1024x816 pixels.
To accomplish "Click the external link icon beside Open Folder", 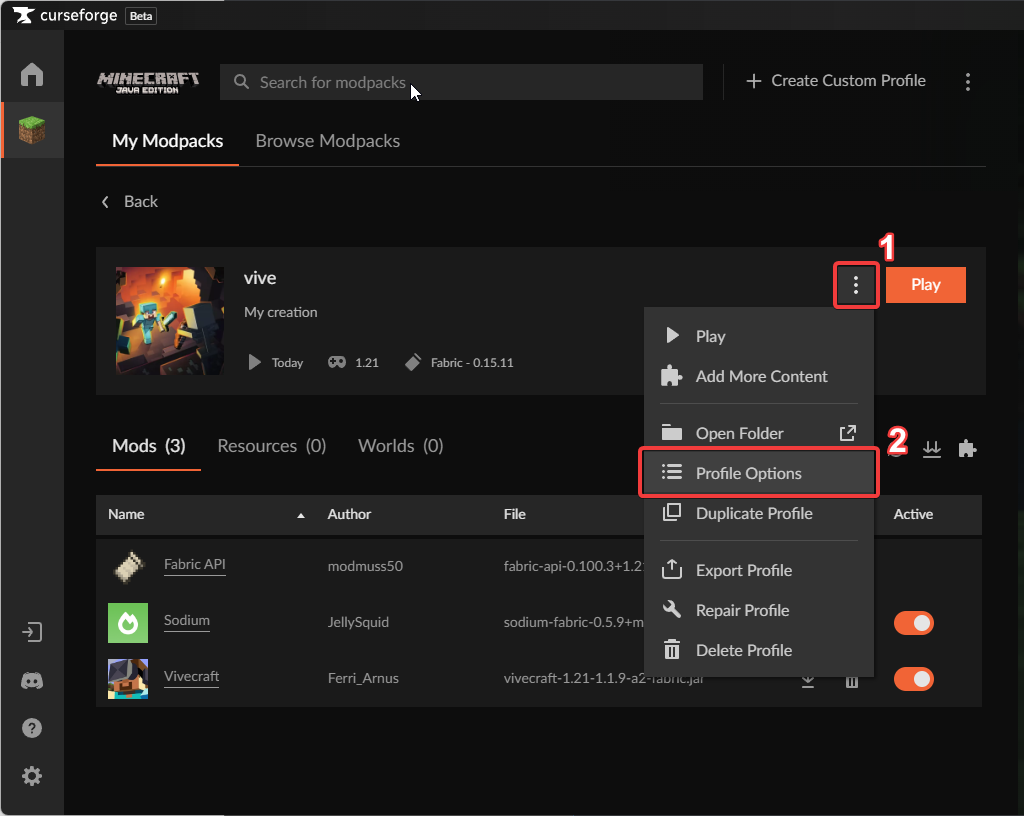I will pyautogui.click(x=848, y=433).
